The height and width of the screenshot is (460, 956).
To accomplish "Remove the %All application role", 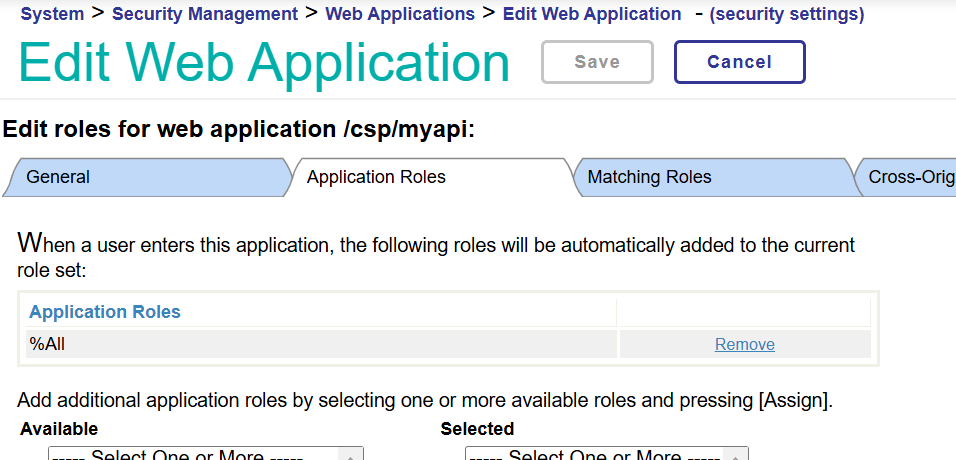I will [744, 345].
